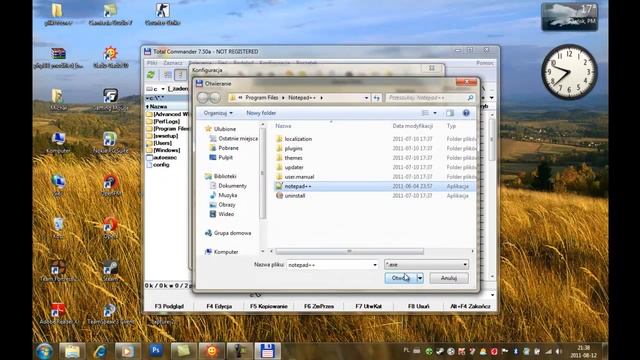Open the drive c dropdown in Total Commander
Screen dimensions: 640x360
point(156,89)
